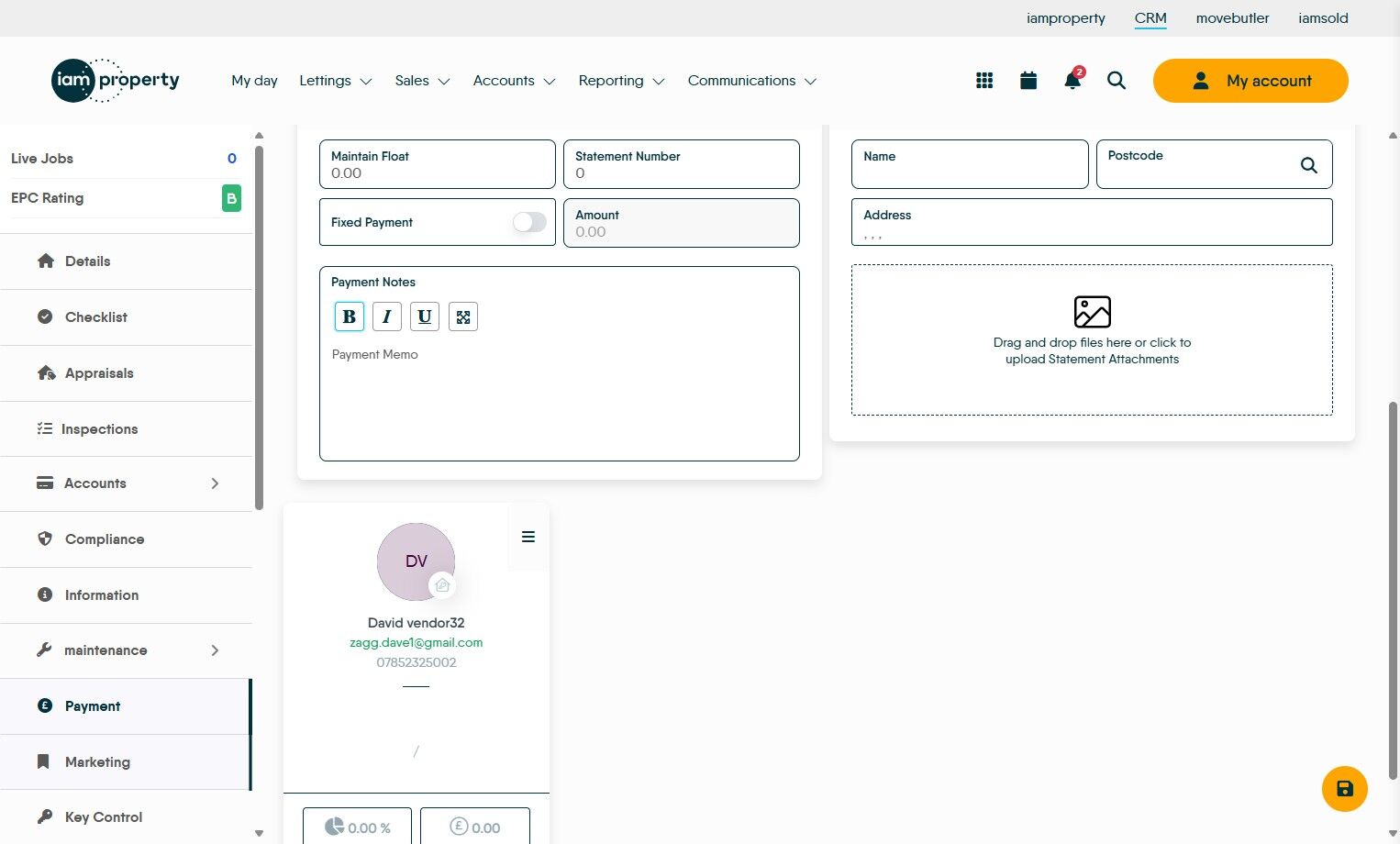This screenshot has width=1400, height=844.
Task: Open the Inspections sidebar item
Action: coord(127,429)
